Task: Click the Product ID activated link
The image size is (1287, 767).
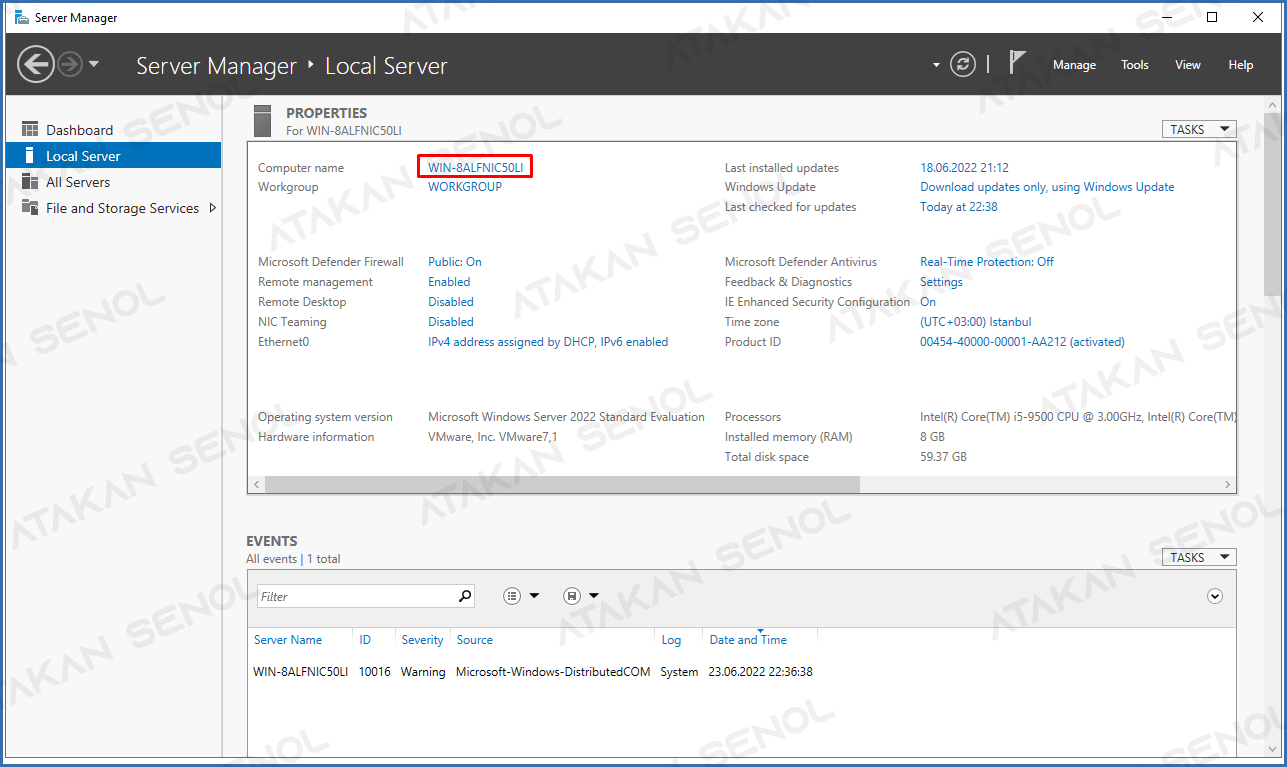Action: click(1022, 342)
